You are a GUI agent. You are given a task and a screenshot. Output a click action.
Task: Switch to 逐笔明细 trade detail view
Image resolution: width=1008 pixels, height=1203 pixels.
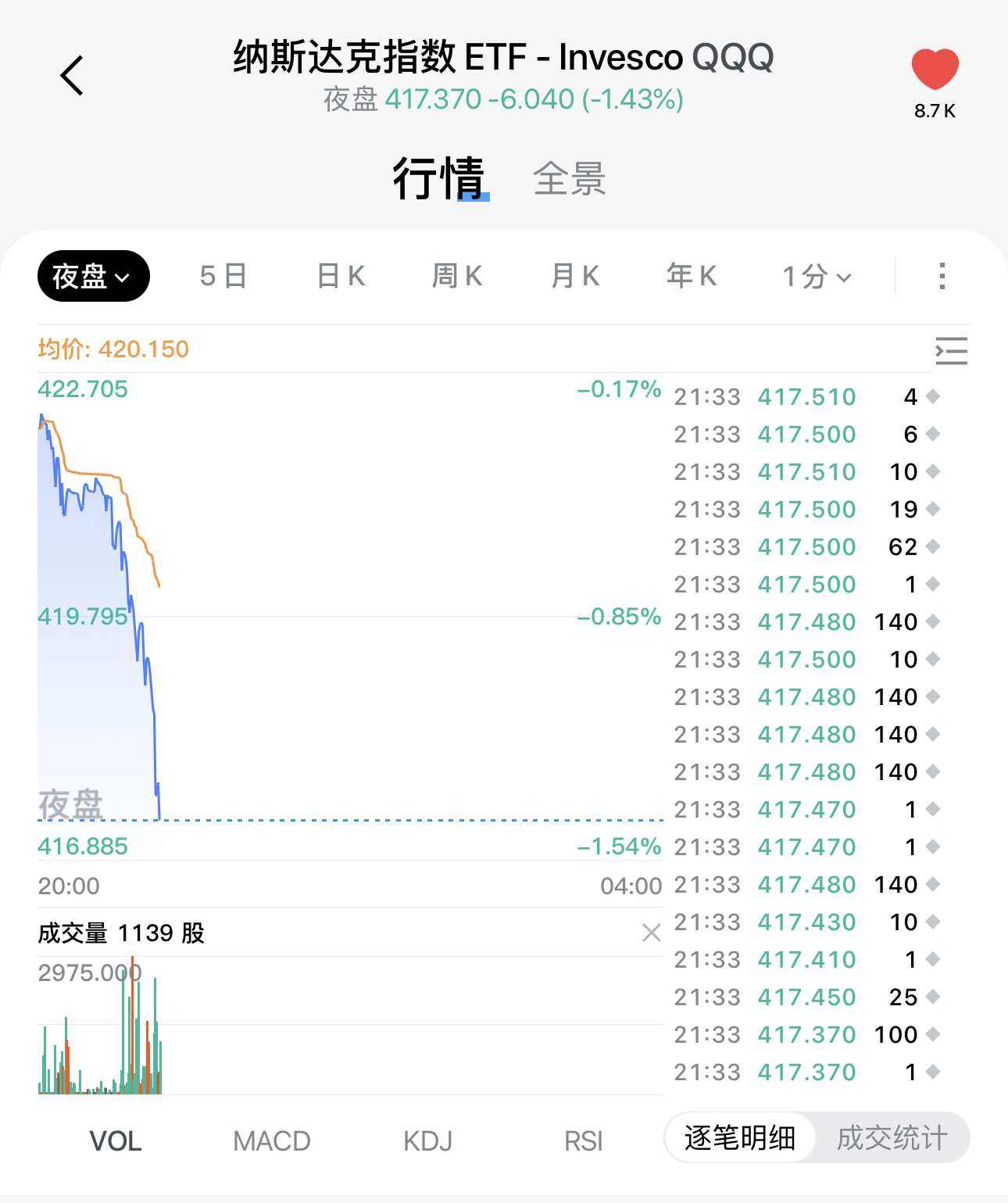[x=739, y=1138]
